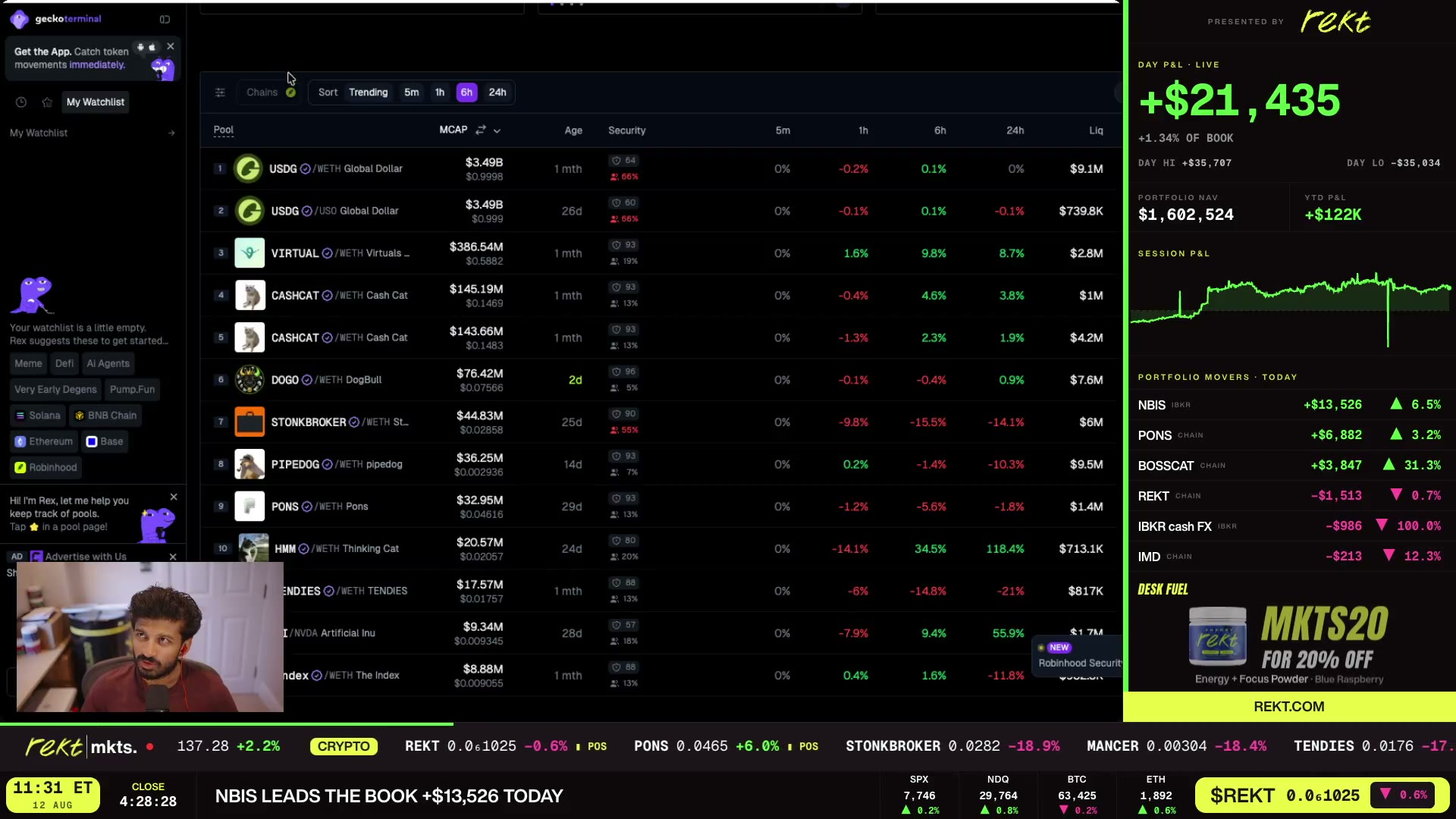Select the 6h trending timeframe

[x=466, y=93]
